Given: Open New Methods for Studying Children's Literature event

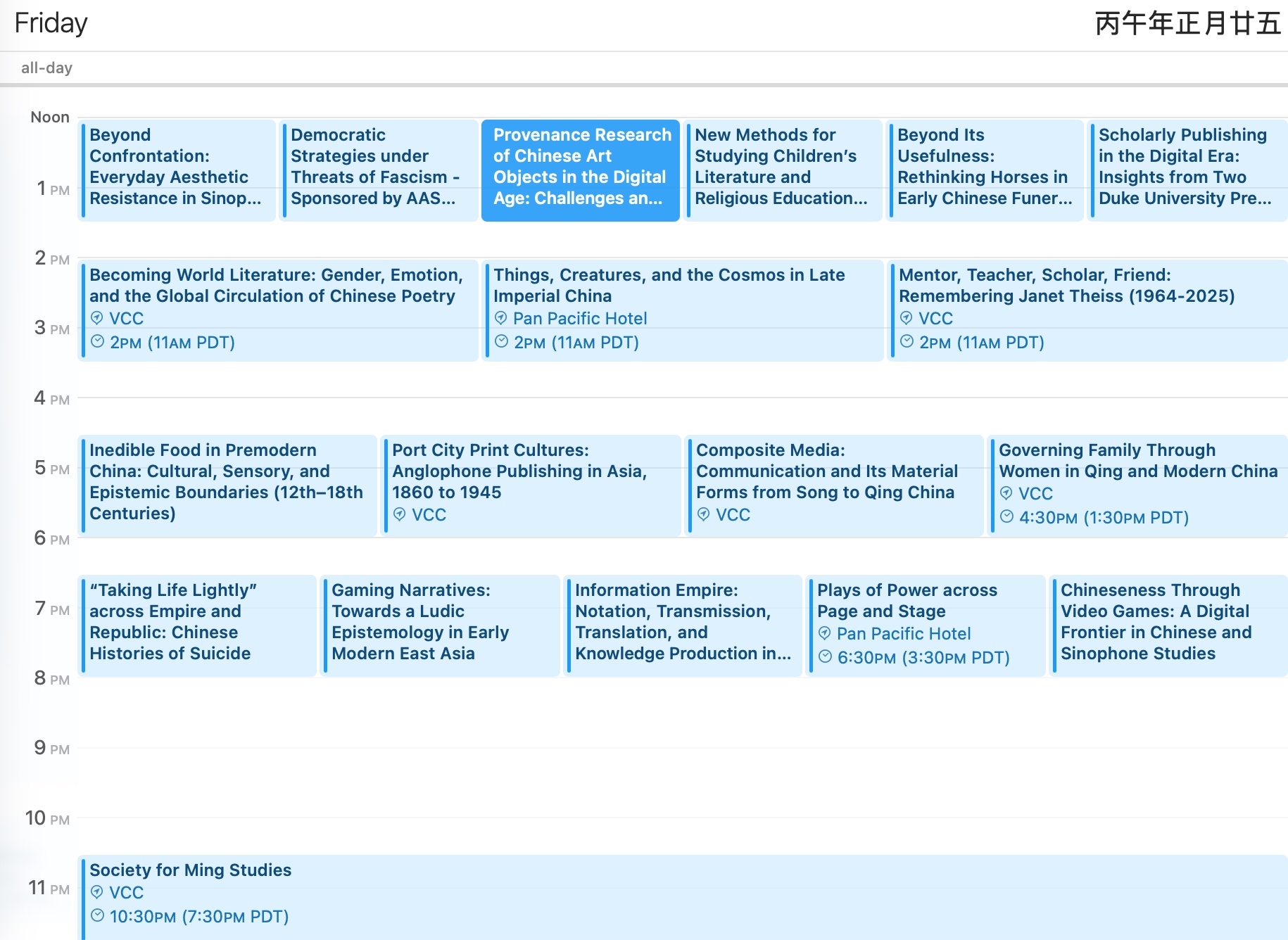Looking at the screenshot, I should coord(782,169).
